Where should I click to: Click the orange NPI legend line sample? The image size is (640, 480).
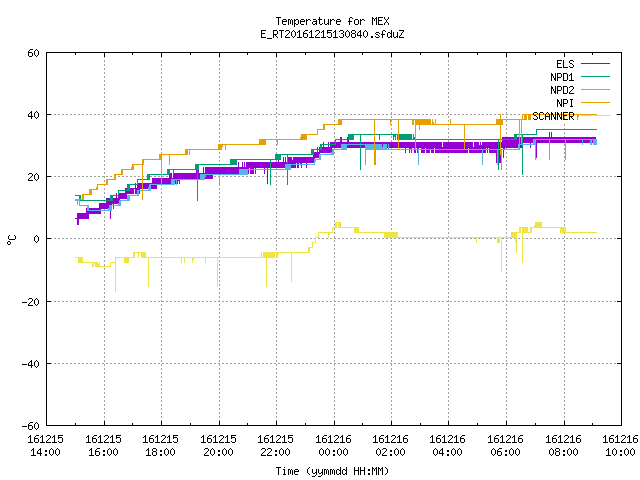pos(595,102)
